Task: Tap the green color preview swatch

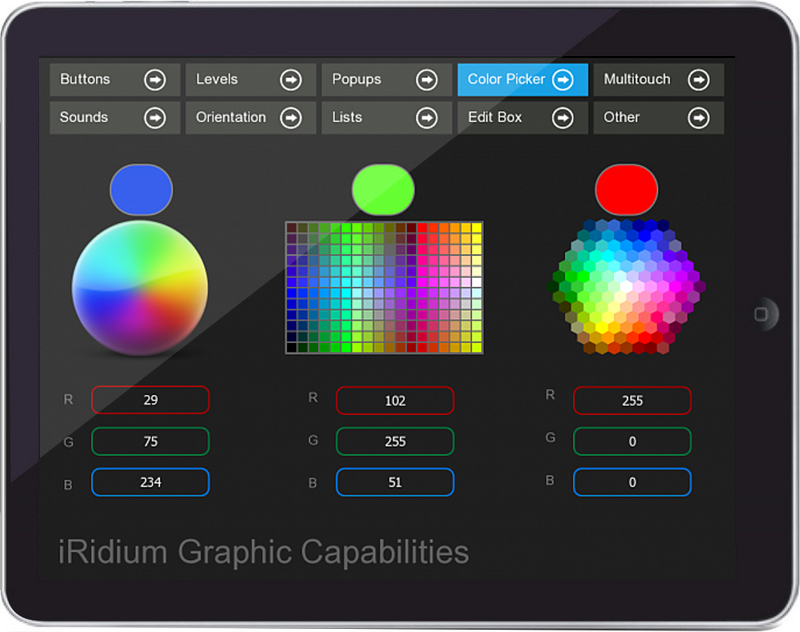Action: [x=383, y=190]
